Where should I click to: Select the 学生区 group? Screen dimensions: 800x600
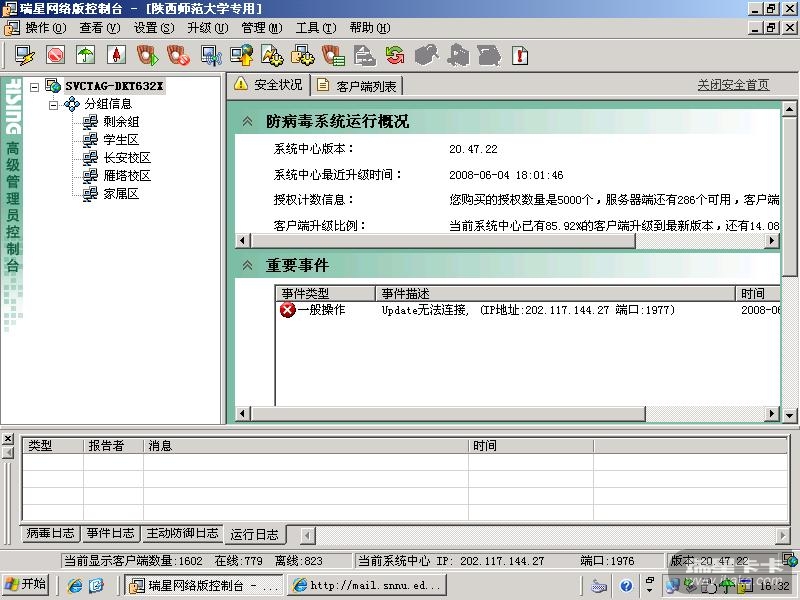click(x=121, y=139)
